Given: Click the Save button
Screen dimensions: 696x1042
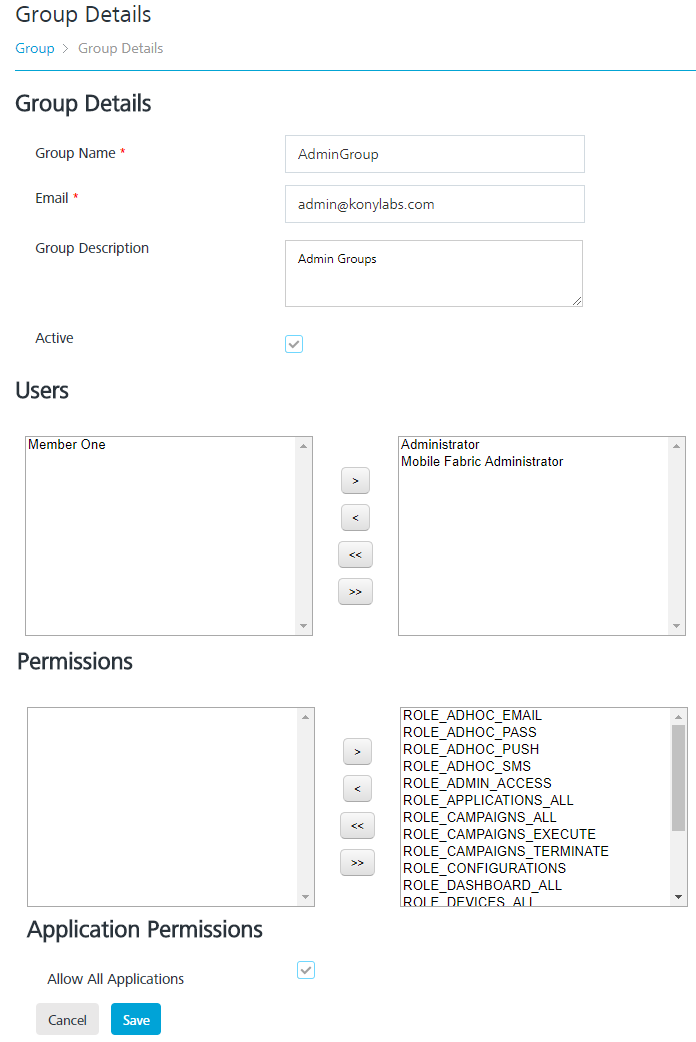Looking at the screenshot, I should click(135, 1019).
